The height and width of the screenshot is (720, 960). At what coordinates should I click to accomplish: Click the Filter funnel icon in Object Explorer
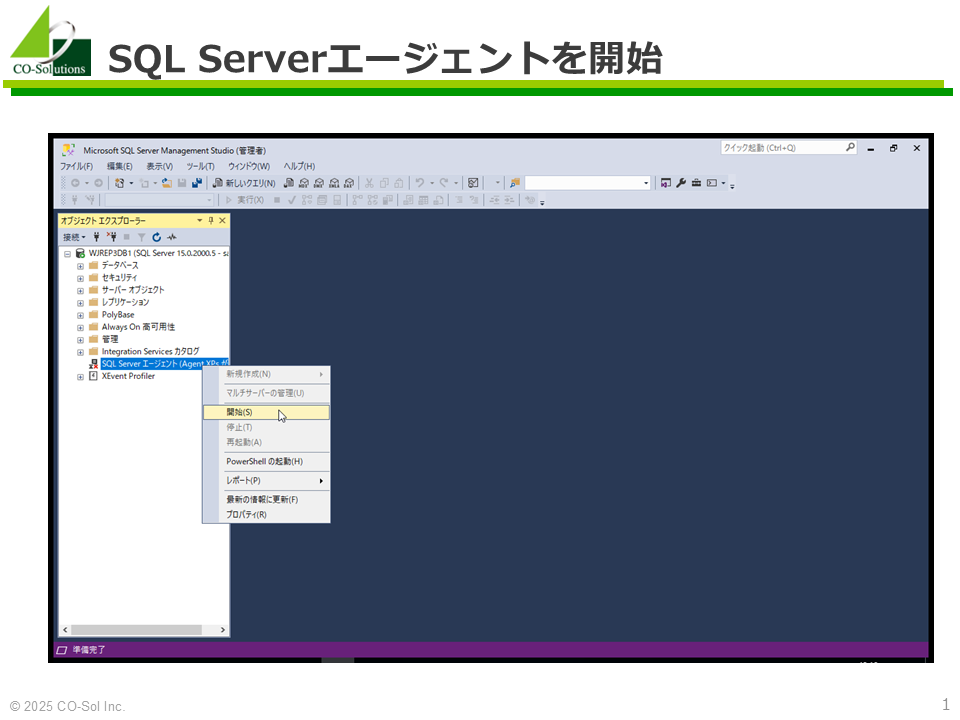[x=141, y=237]
